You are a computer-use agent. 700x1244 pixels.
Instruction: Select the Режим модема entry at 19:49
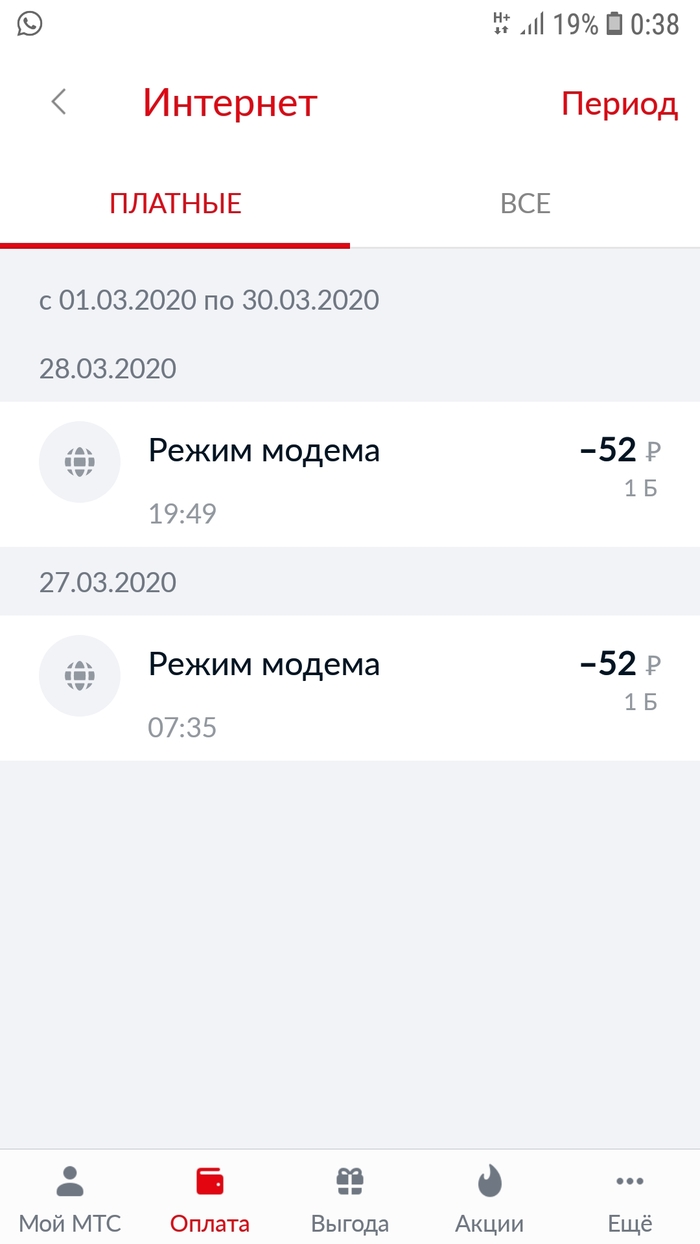(x=264, y=451)
